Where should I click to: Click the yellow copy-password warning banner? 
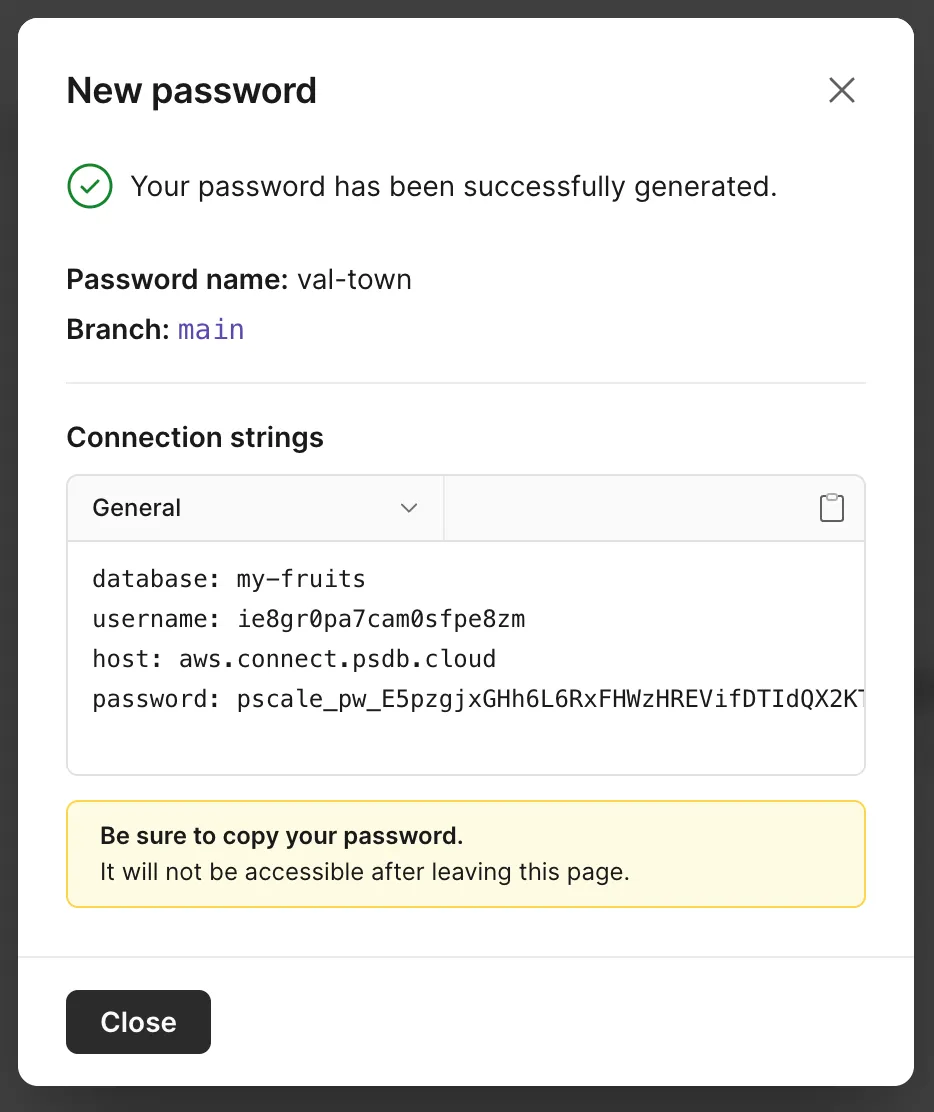tap(466, 853)
